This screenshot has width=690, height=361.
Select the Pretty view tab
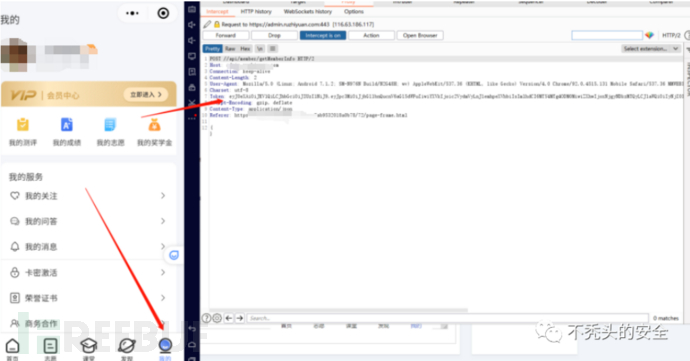click(x=212, y=48)
